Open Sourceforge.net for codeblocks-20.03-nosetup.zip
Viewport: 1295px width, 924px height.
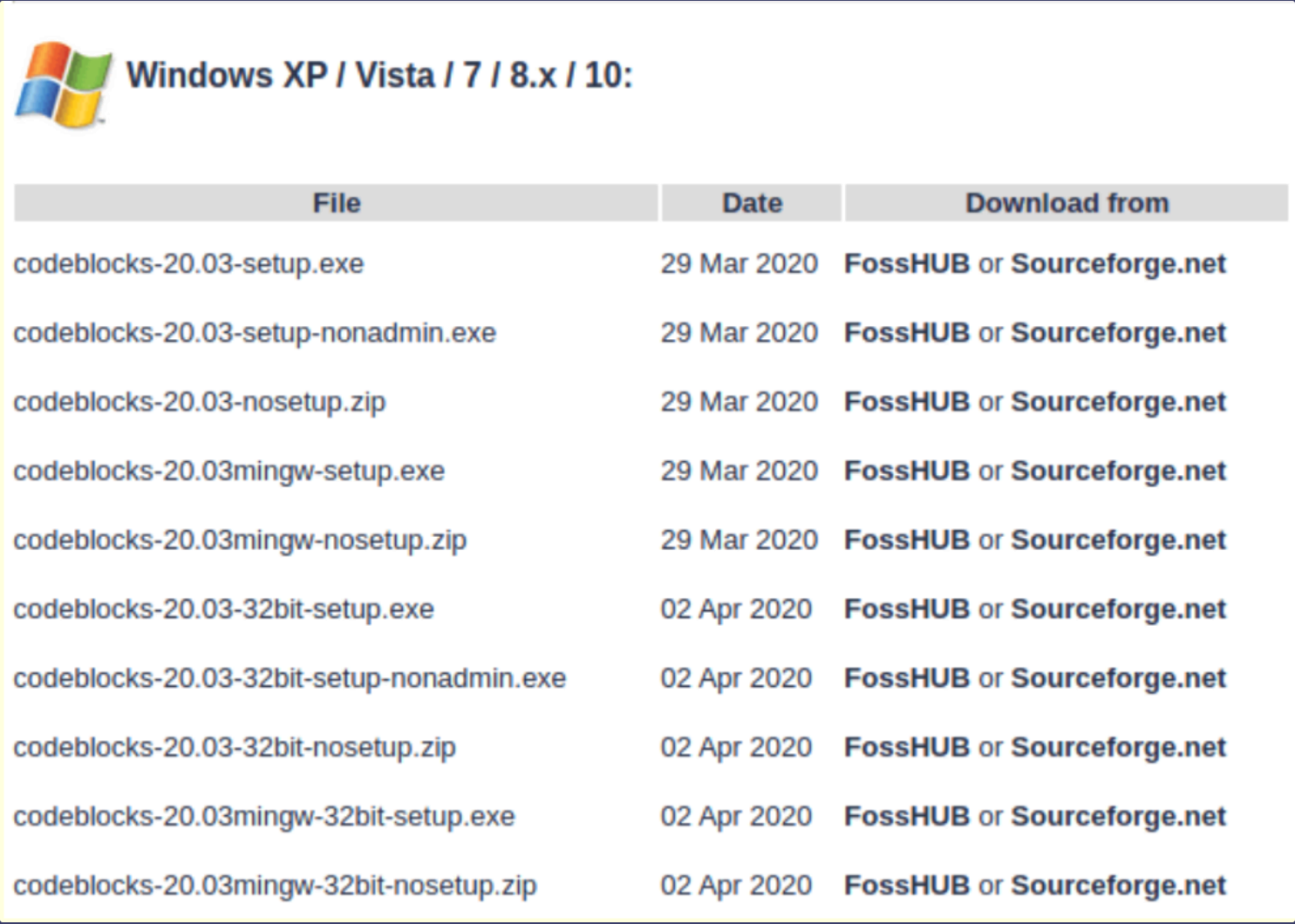point(1118,401)
